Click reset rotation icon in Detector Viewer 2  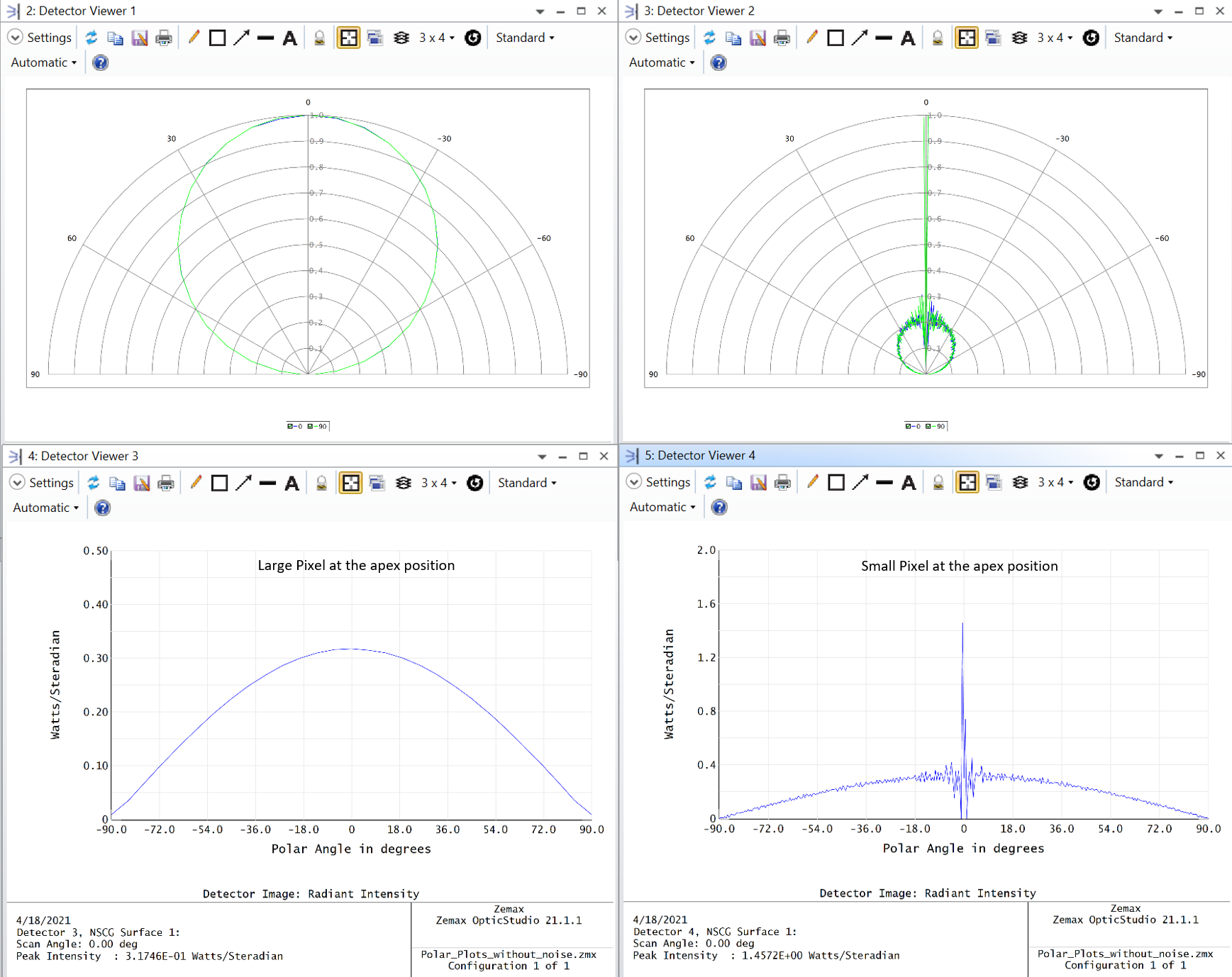tap(1092, 38)
